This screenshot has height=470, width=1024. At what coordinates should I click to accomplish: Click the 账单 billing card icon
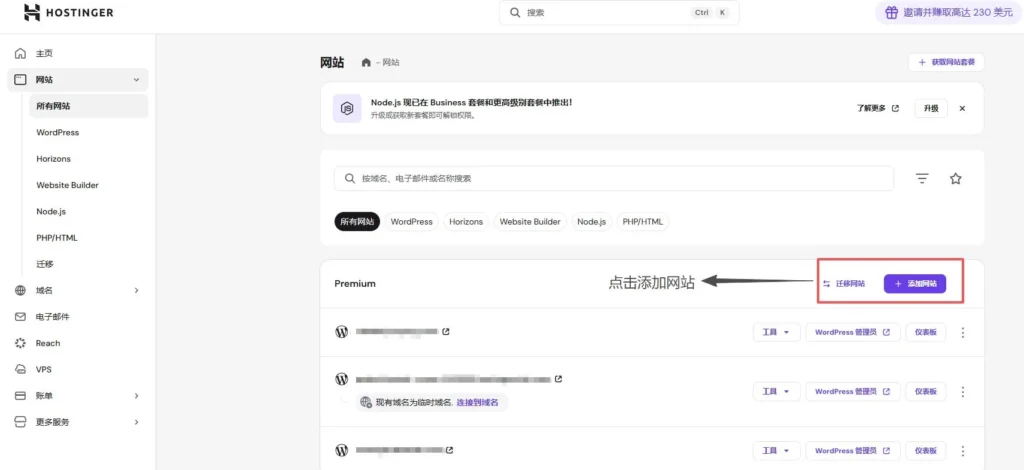point(20,396)
